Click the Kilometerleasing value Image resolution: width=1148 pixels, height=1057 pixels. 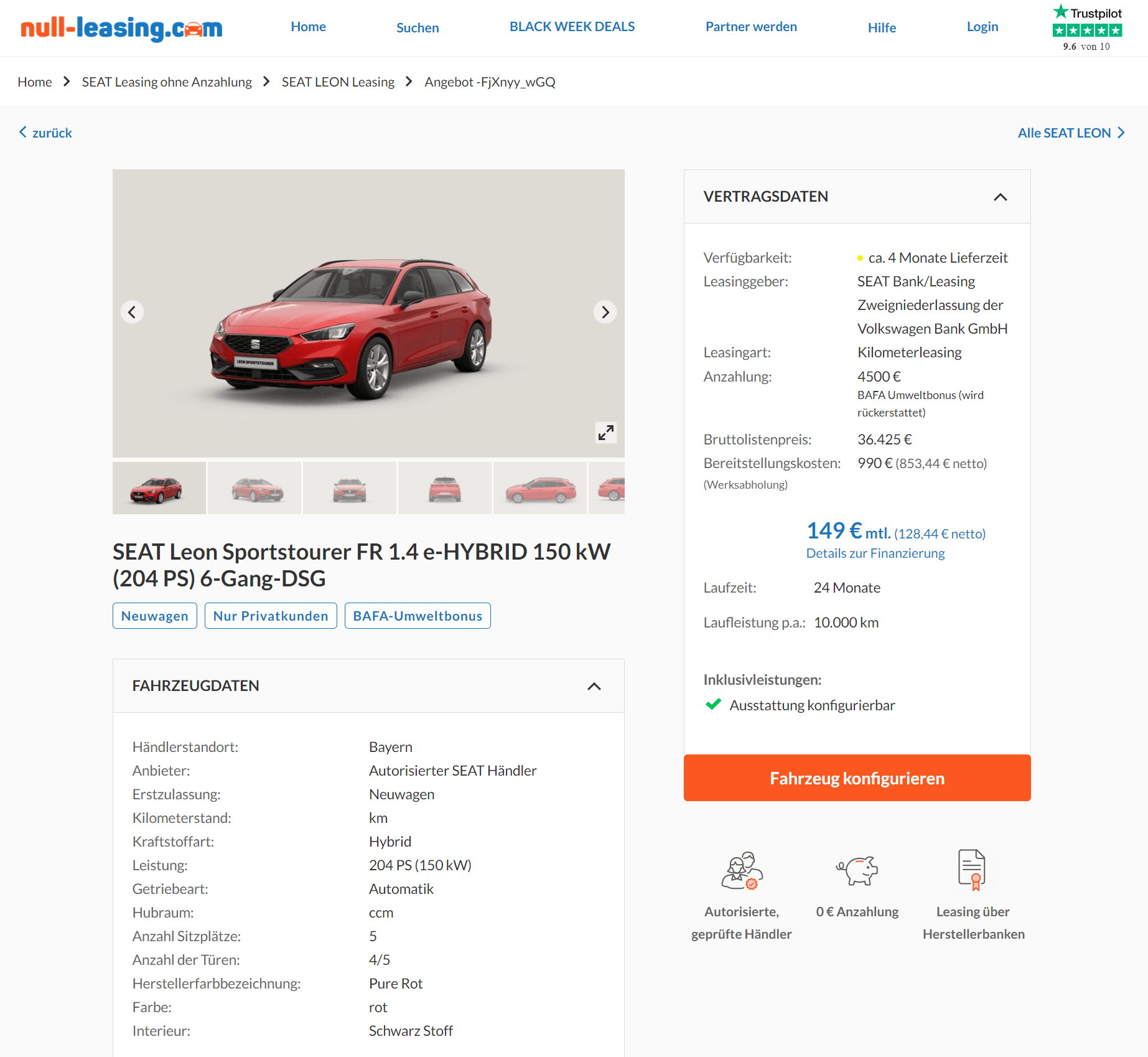(x=909, y=352)
